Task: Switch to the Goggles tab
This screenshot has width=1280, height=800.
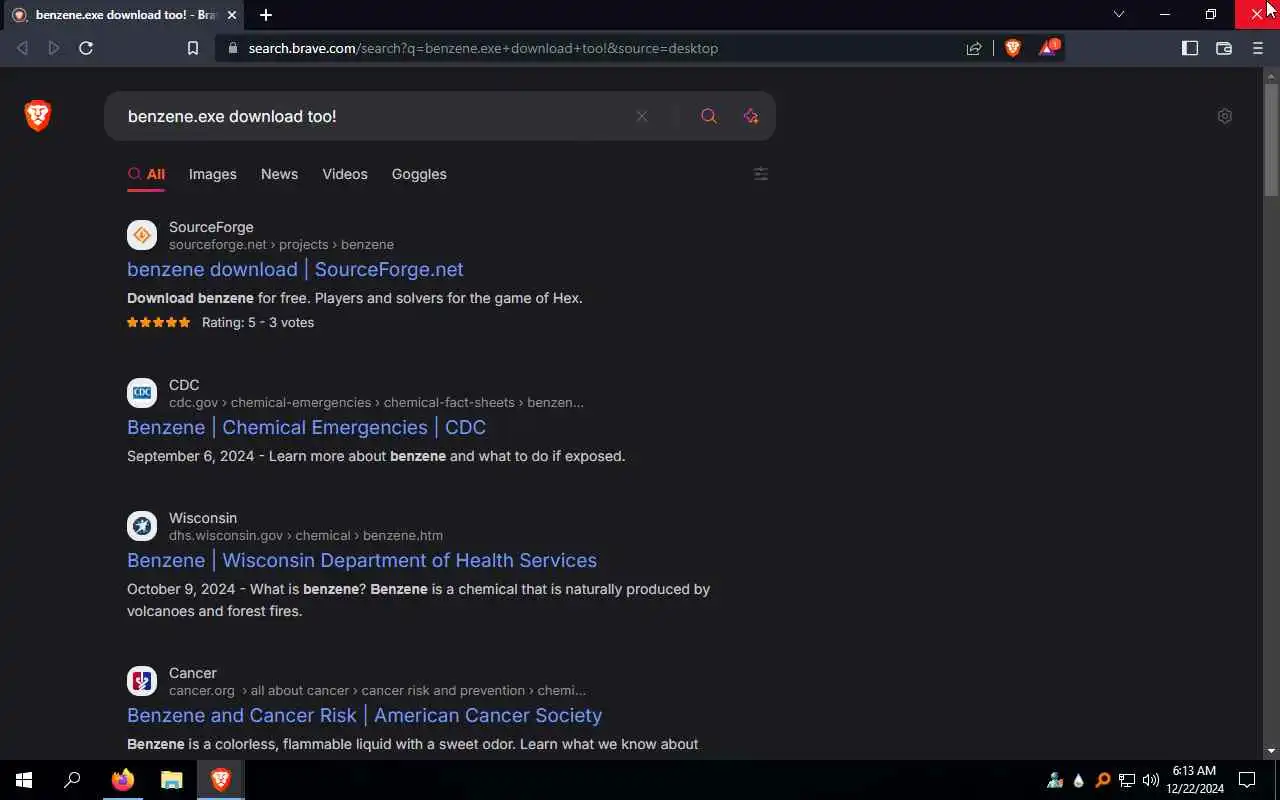Action: (419, 174)
